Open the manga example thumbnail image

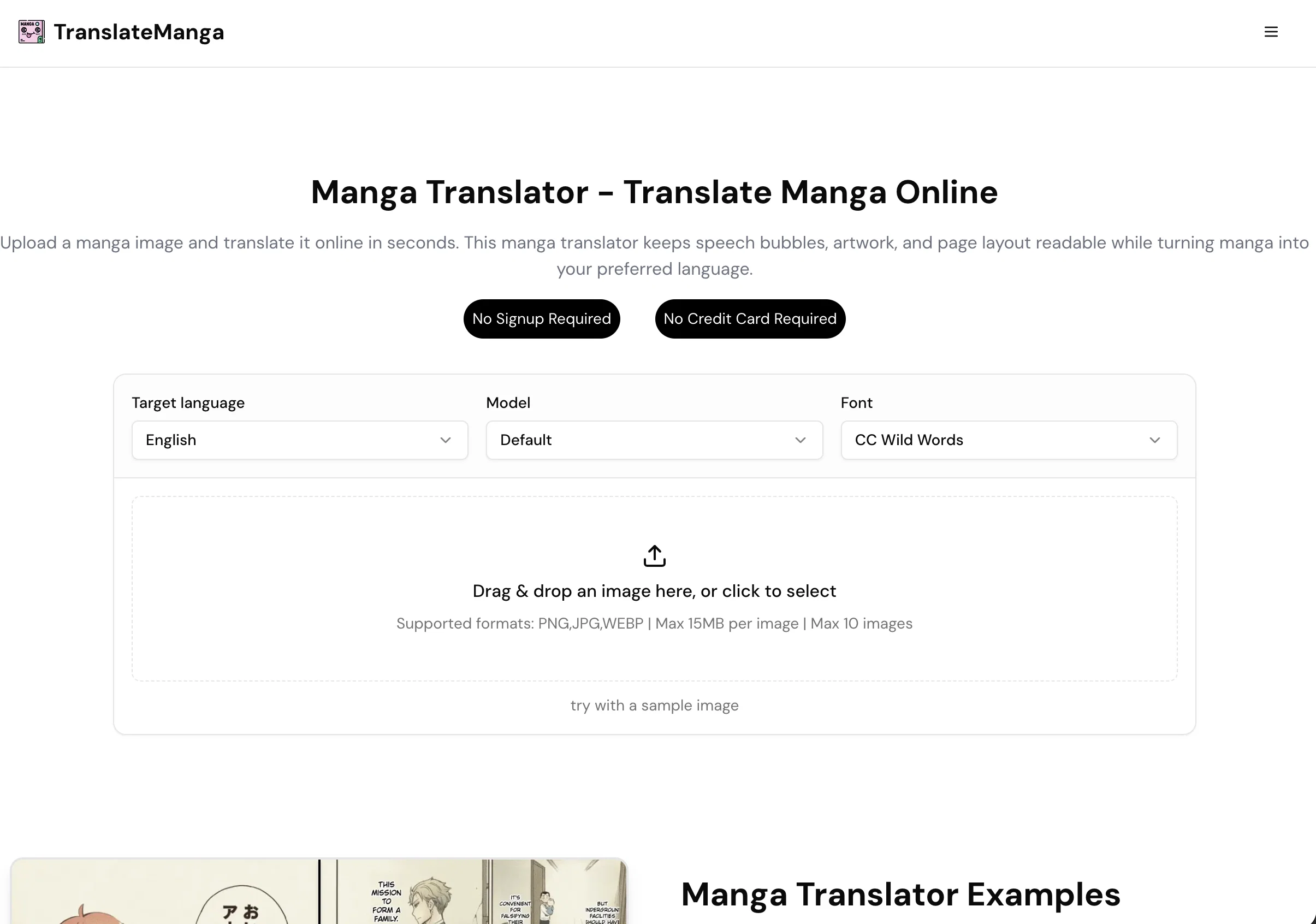coord(319,891)
